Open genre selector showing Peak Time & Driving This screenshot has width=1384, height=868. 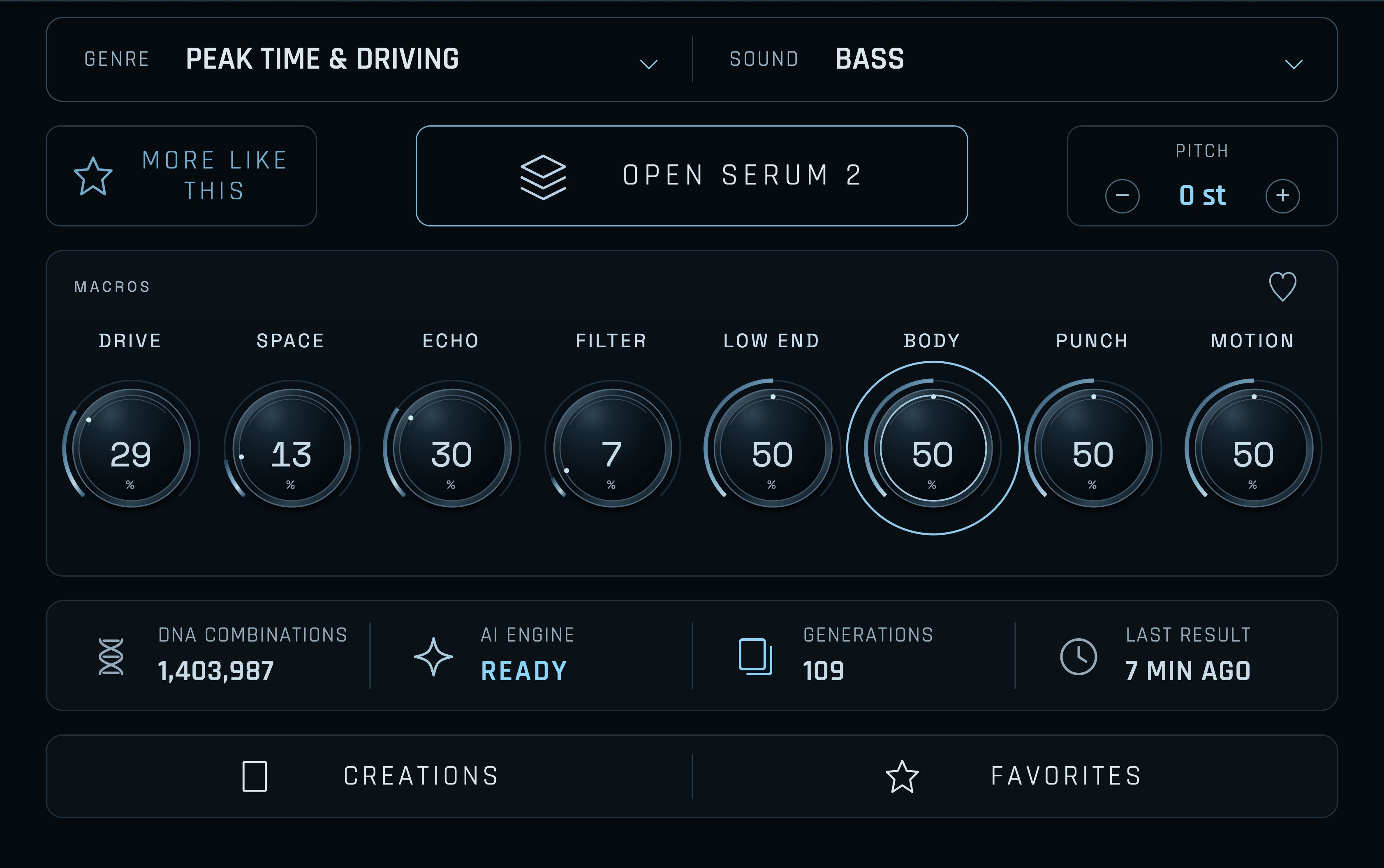tap(369, 59)
